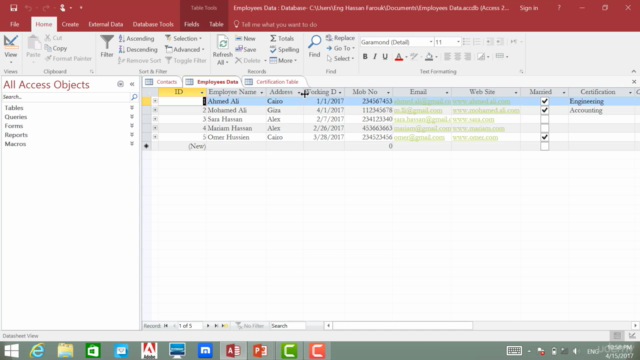Open Internet Explorer from taskbar
The height and width of the screenshot is (360, 640).
pos(37,351)
